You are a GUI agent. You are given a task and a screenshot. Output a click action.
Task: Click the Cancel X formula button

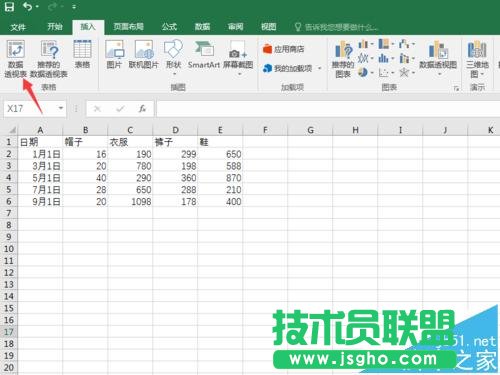tap(97, 109)
